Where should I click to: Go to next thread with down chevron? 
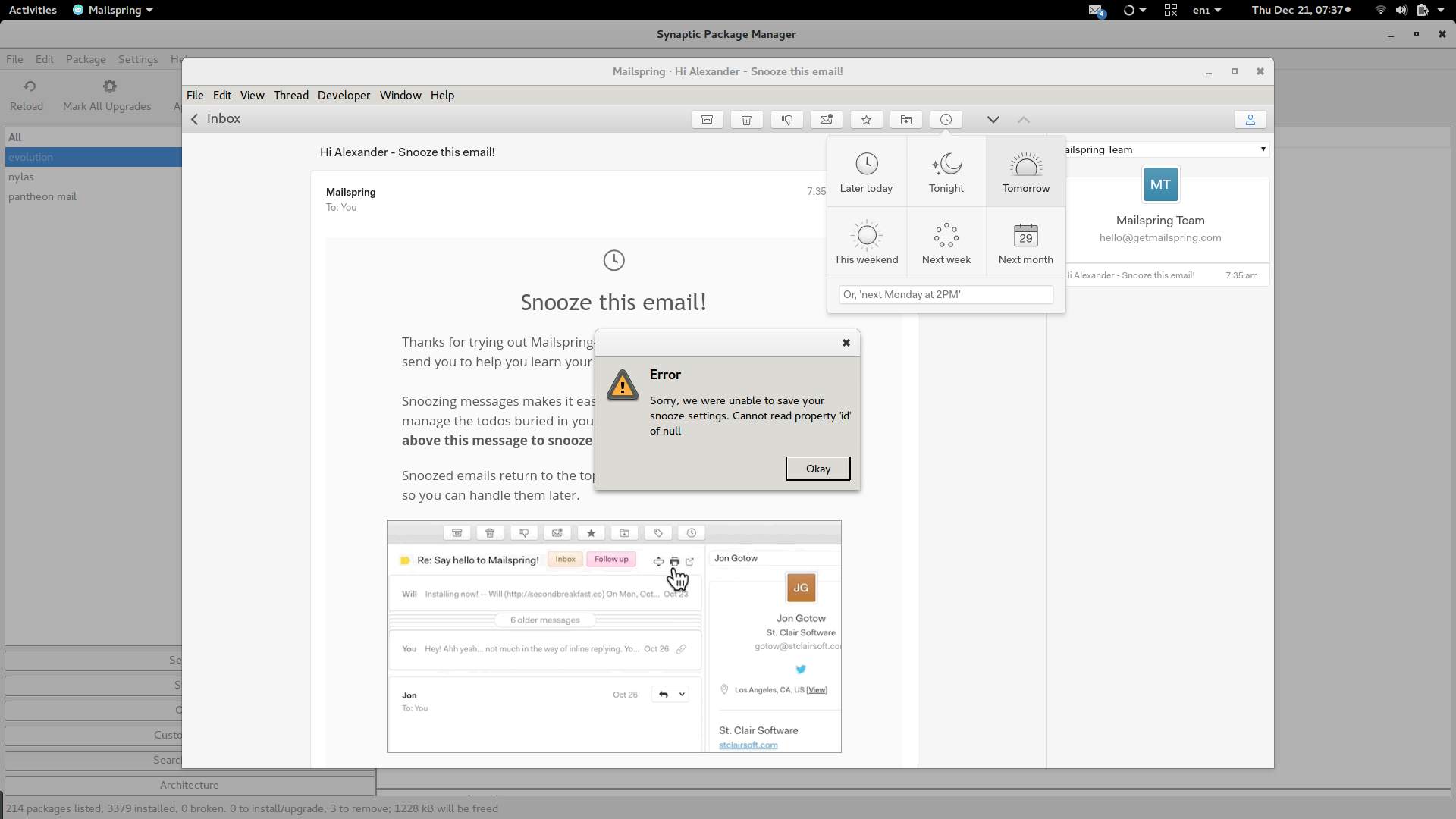tap(993, 120)
